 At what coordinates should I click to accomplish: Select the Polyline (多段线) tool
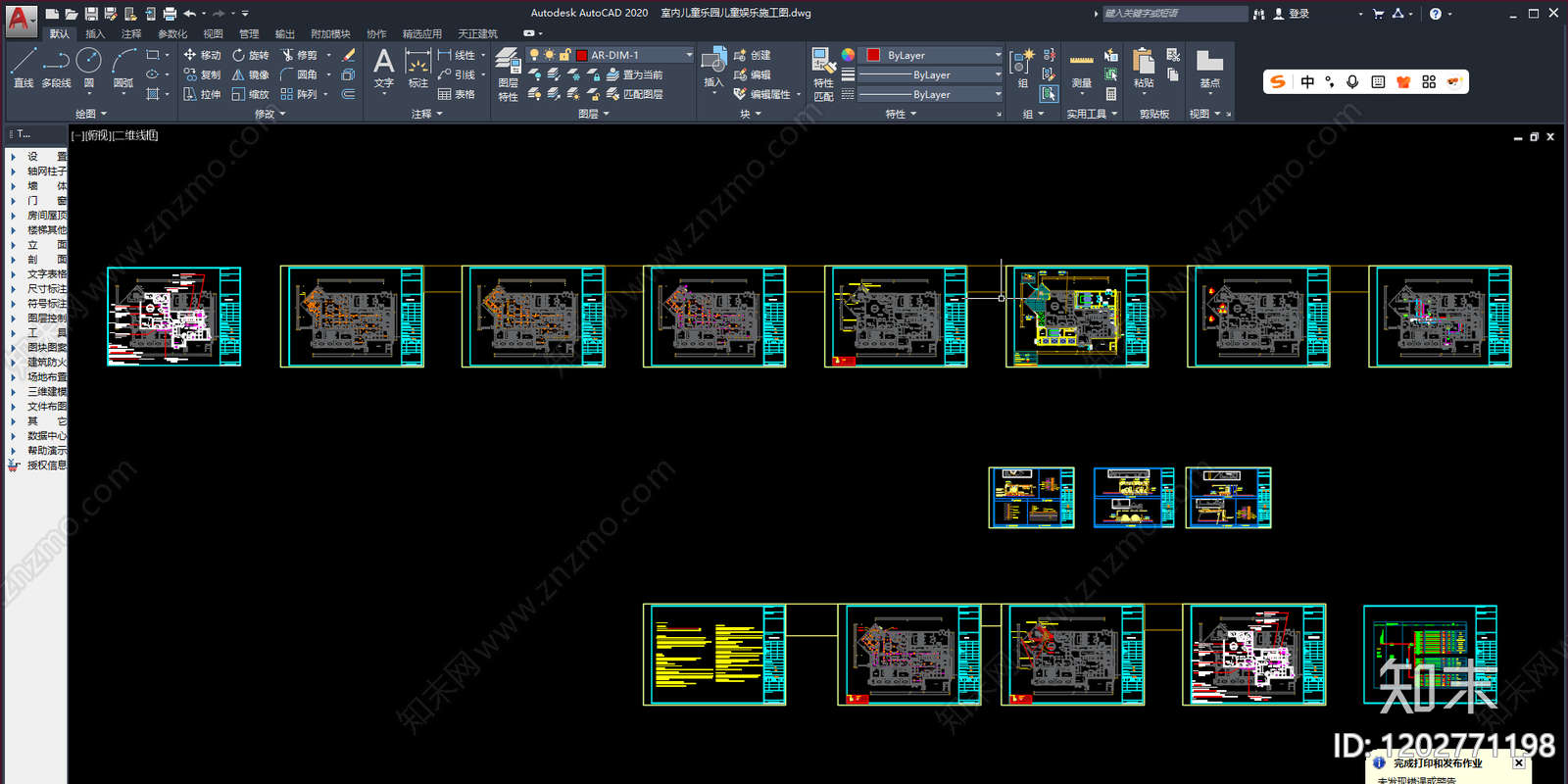pyautogui.click(x=56, y=69)
